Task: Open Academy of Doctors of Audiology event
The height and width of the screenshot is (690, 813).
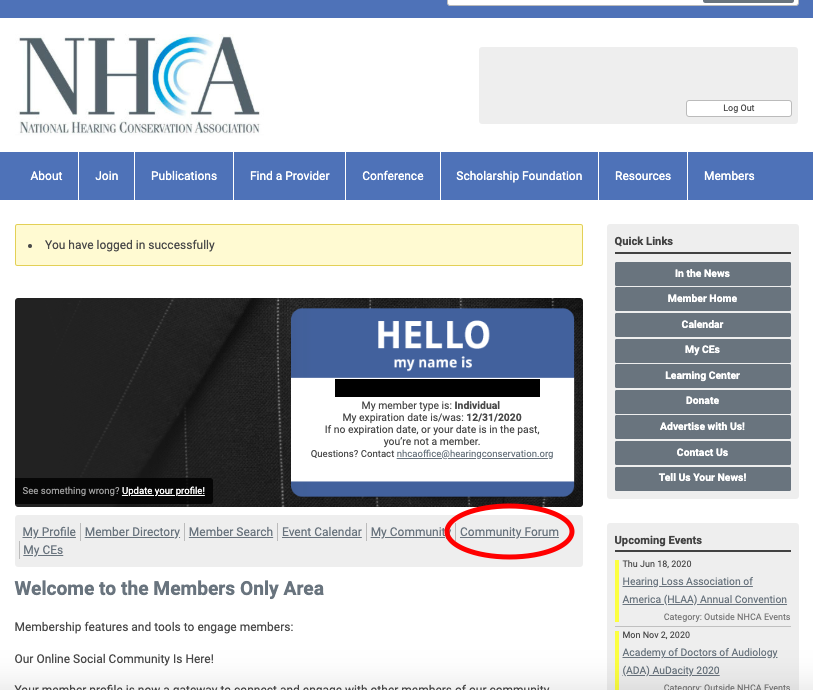Action: [699, 661]
